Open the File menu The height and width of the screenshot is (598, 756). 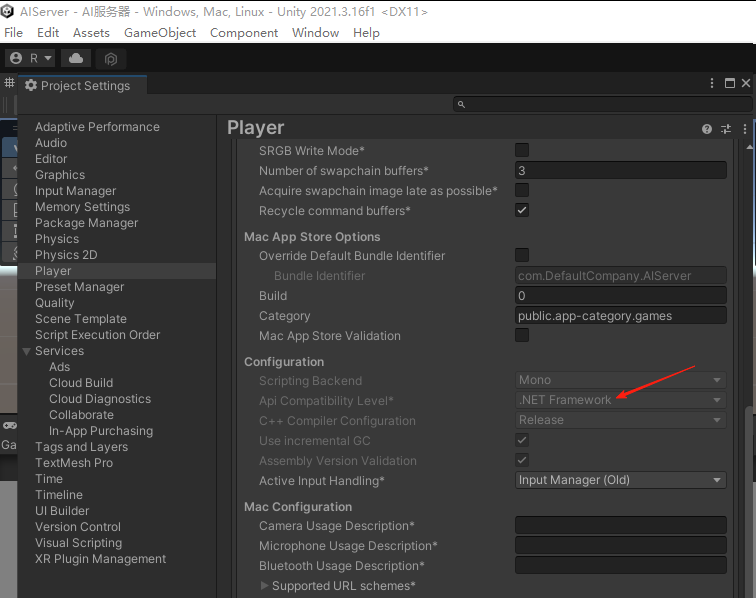pyautogui.click(x=14, y=33)
